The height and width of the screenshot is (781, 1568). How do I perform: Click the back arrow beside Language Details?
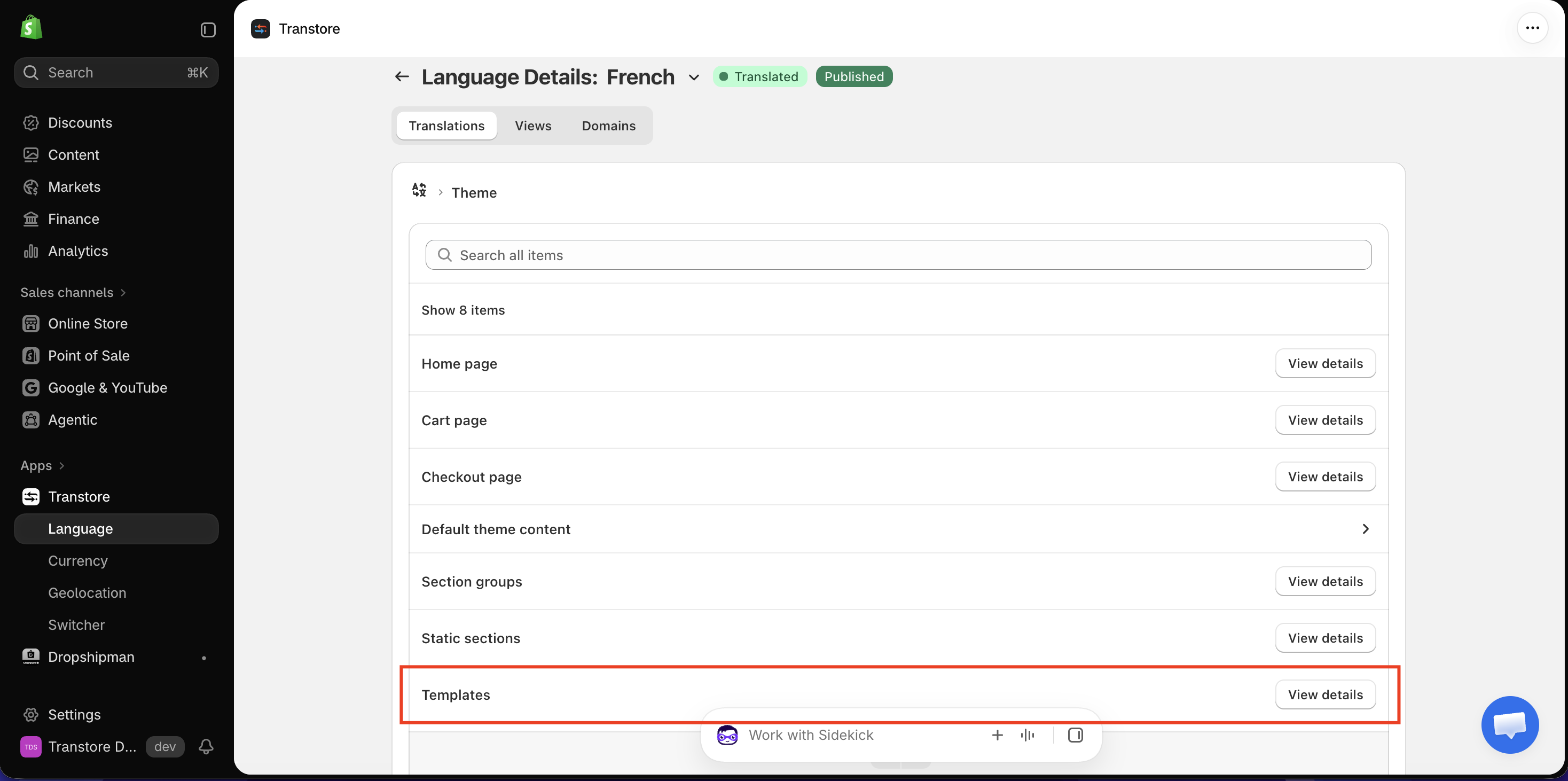pyautogui.click(x=402, y=77)
